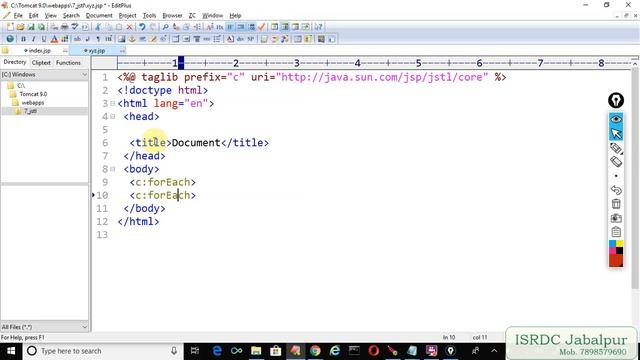Viewport: 640px width, 360px height.
Task: Click the Font color A icon
Action: pyautogui.click(x=54, y=39)
